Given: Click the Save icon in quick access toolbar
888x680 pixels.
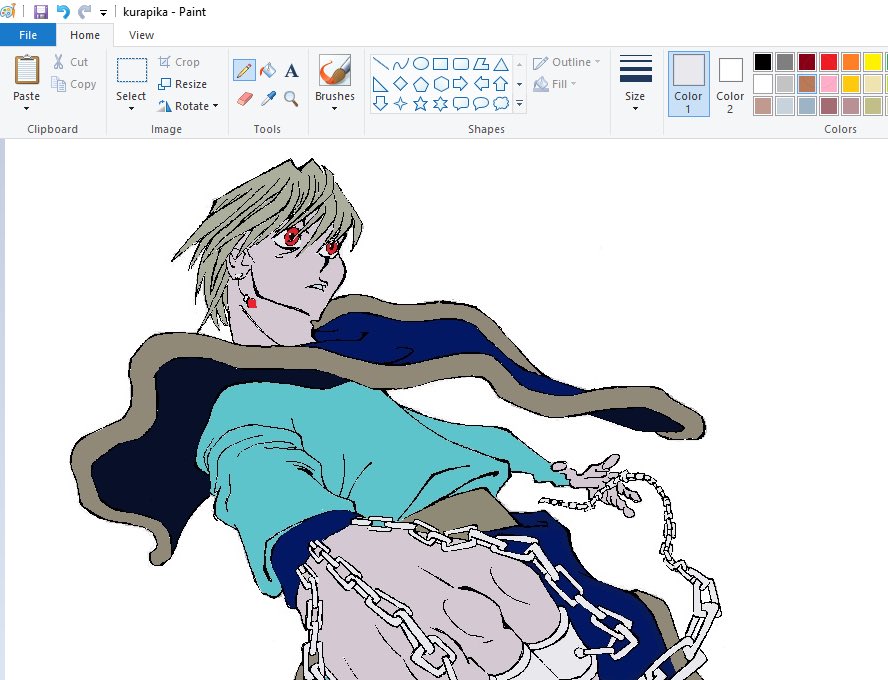Looking at the screenshot, I should (x=41, y=11).
